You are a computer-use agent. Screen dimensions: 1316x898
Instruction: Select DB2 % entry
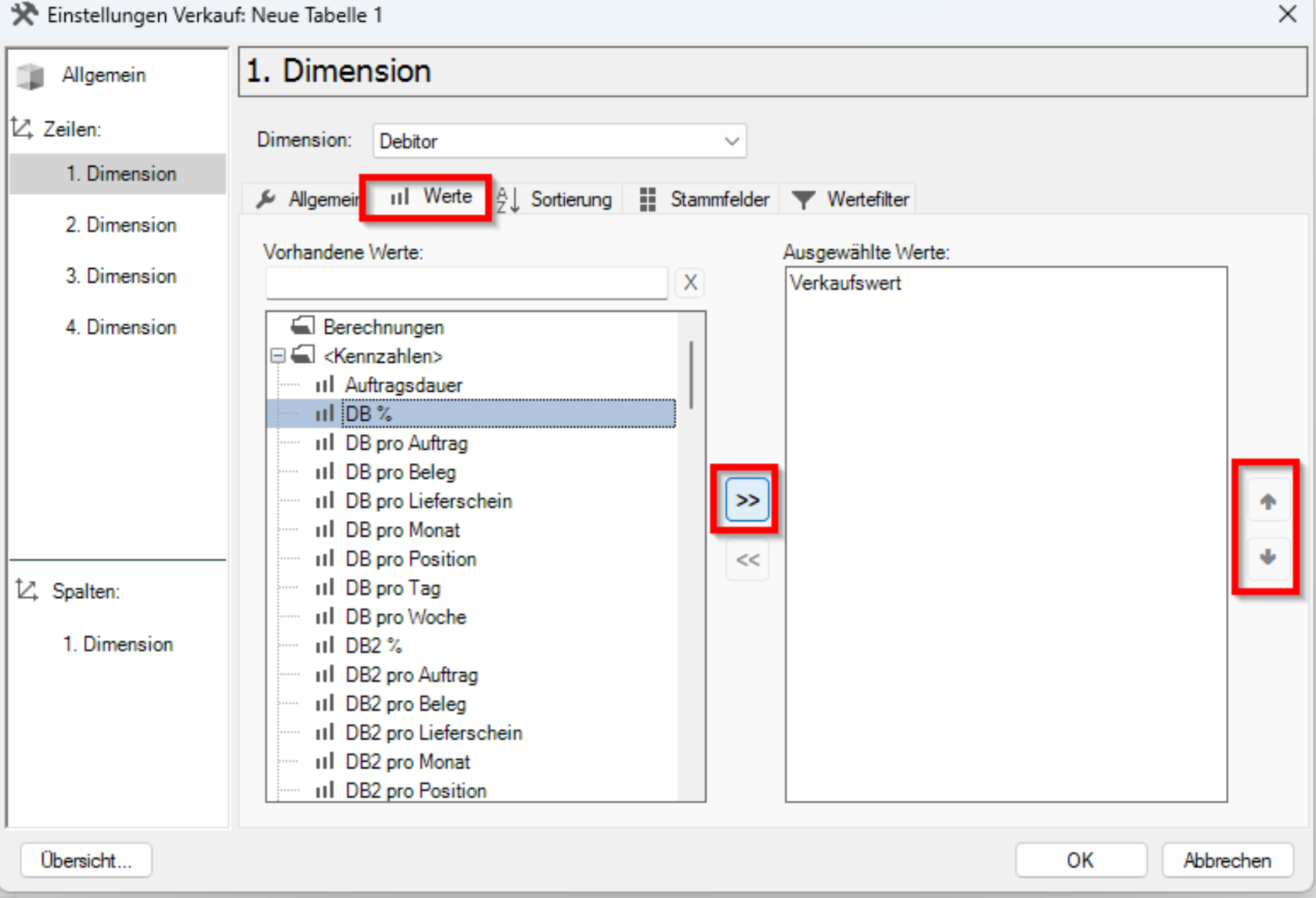tap(374, 646)
